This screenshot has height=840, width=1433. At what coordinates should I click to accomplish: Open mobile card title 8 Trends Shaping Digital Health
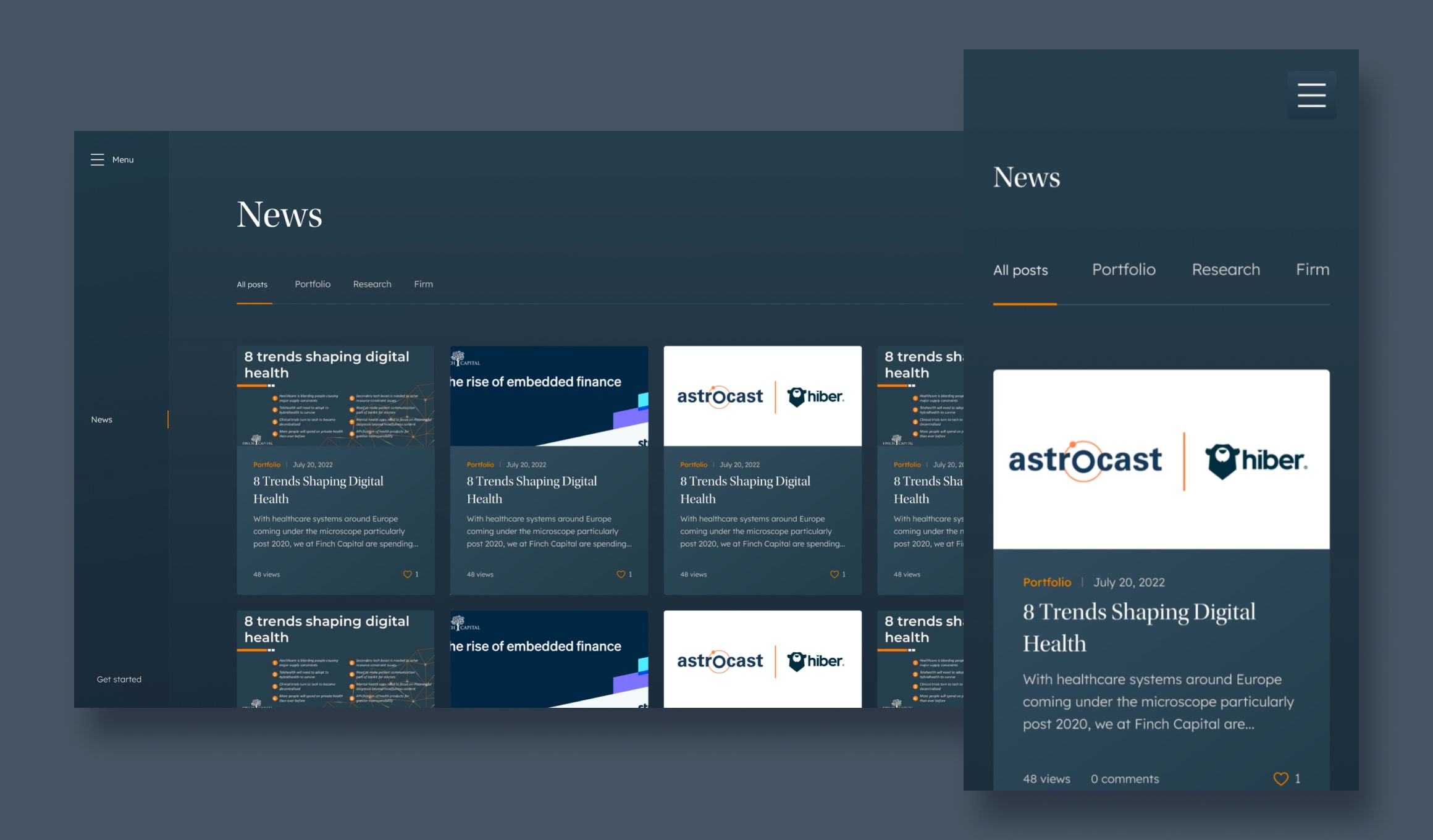pos(1139,628)
